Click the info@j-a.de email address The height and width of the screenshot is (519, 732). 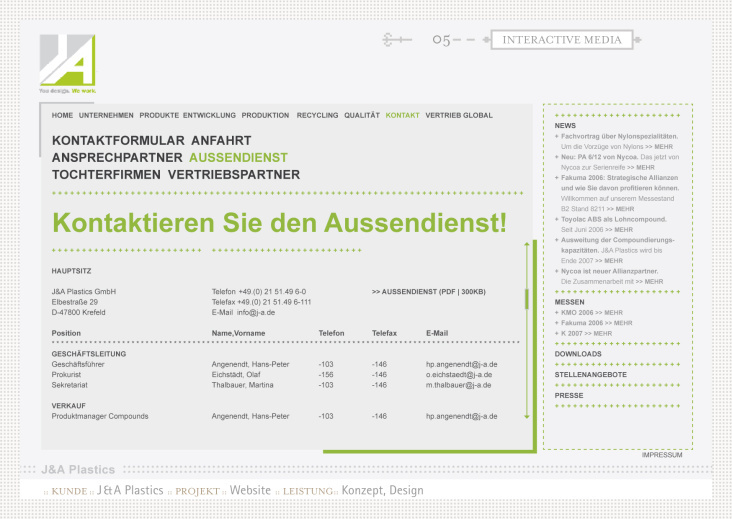tap(256, 312)
